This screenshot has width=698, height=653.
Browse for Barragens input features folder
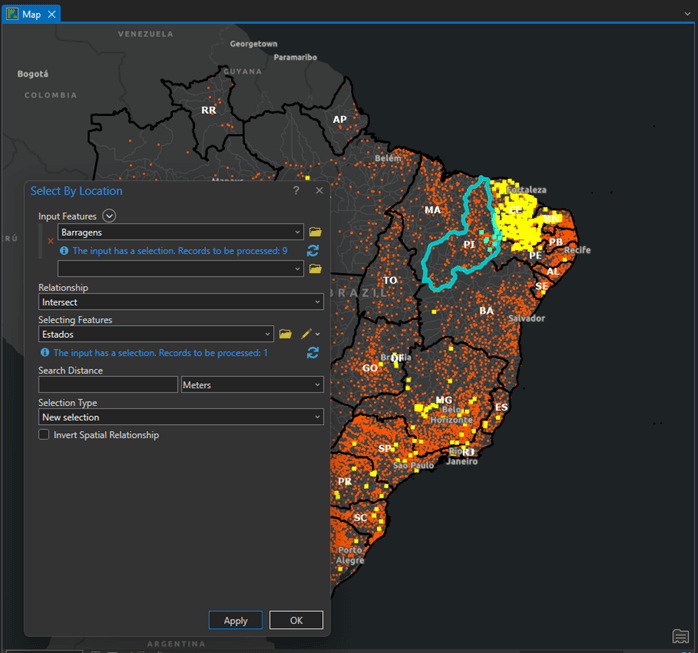click(315, 232)
